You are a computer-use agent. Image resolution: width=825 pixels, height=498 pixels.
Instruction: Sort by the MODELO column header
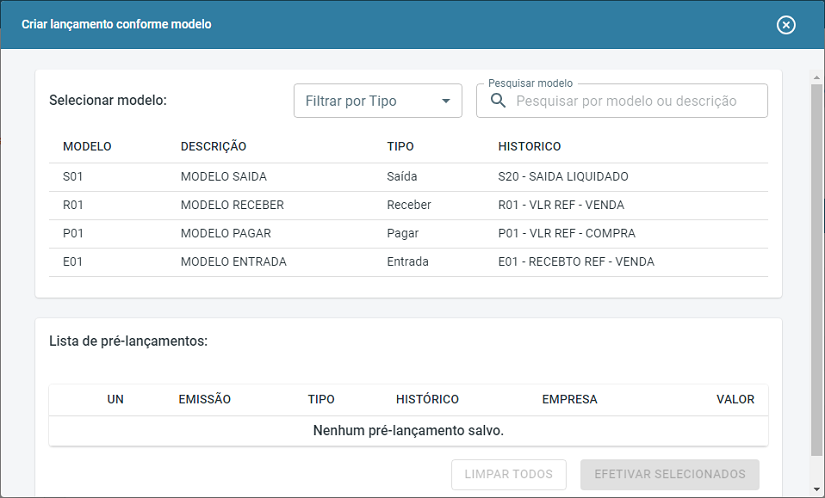(87, 147)
